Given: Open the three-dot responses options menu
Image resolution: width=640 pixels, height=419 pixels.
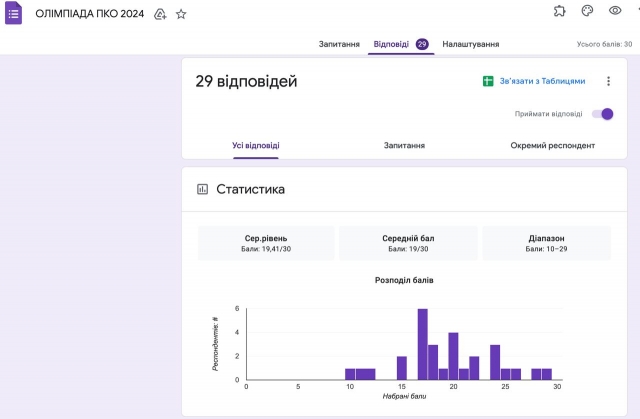Looking at the screenshot, I should tap(608, 81).
